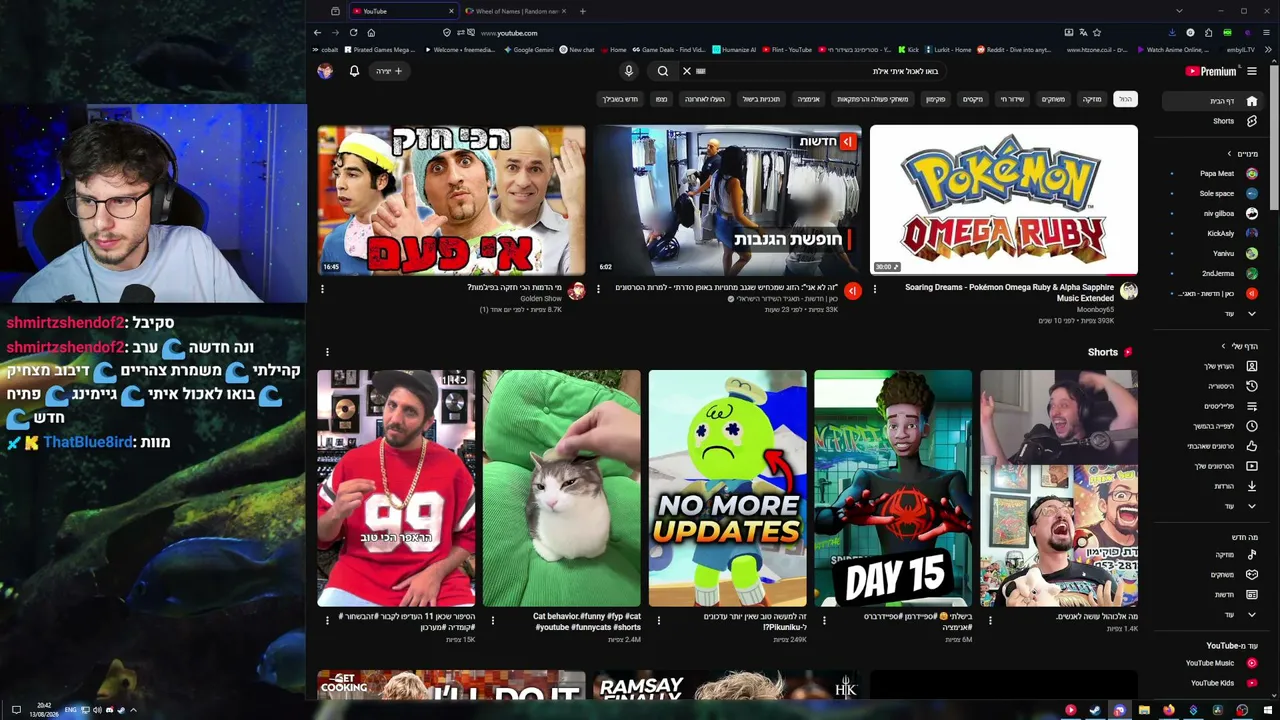
Task: Select the חדש בשבילך filter chip
Action: [x=620, y=99]
